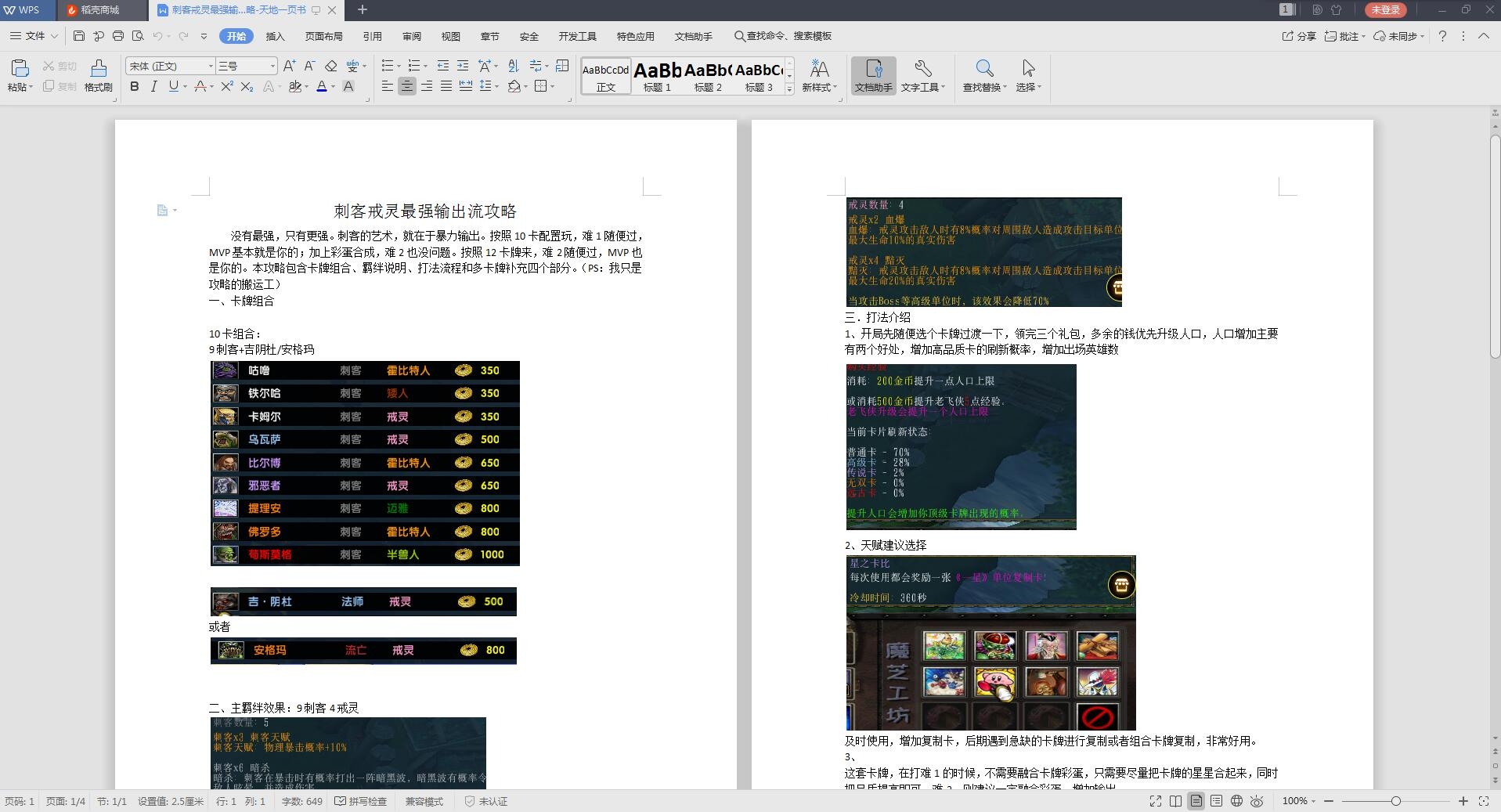Click the Undo arrow icon
The height and width of the screenshot is (812, 1501).
pos(157,36)
